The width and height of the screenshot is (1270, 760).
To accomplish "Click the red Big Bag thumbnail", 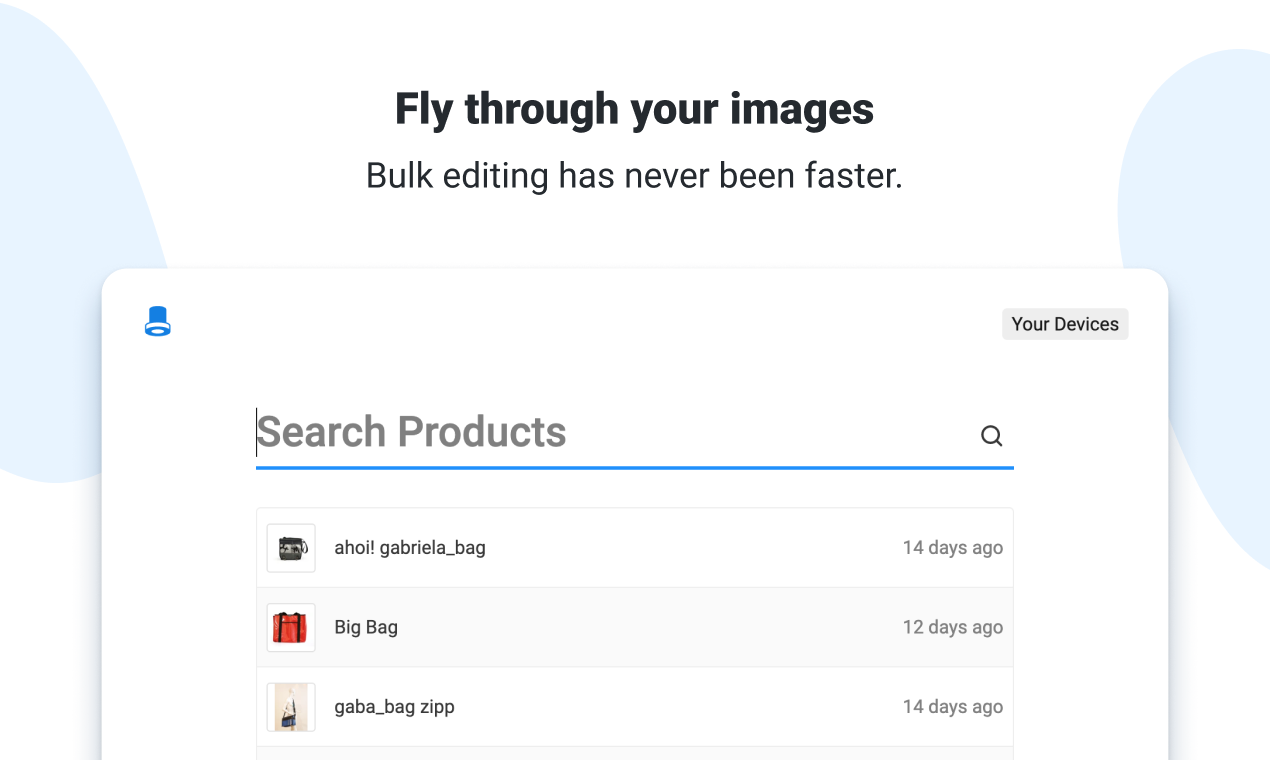I will 291,628.
